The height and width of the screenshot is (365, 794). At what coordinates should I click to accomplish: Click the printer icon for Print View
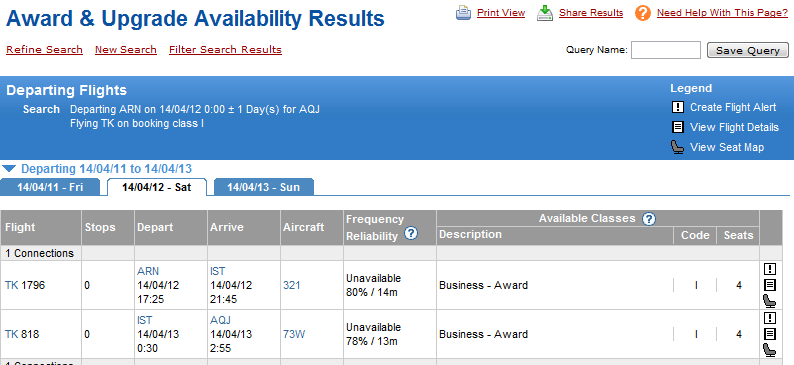pos(463,13)
